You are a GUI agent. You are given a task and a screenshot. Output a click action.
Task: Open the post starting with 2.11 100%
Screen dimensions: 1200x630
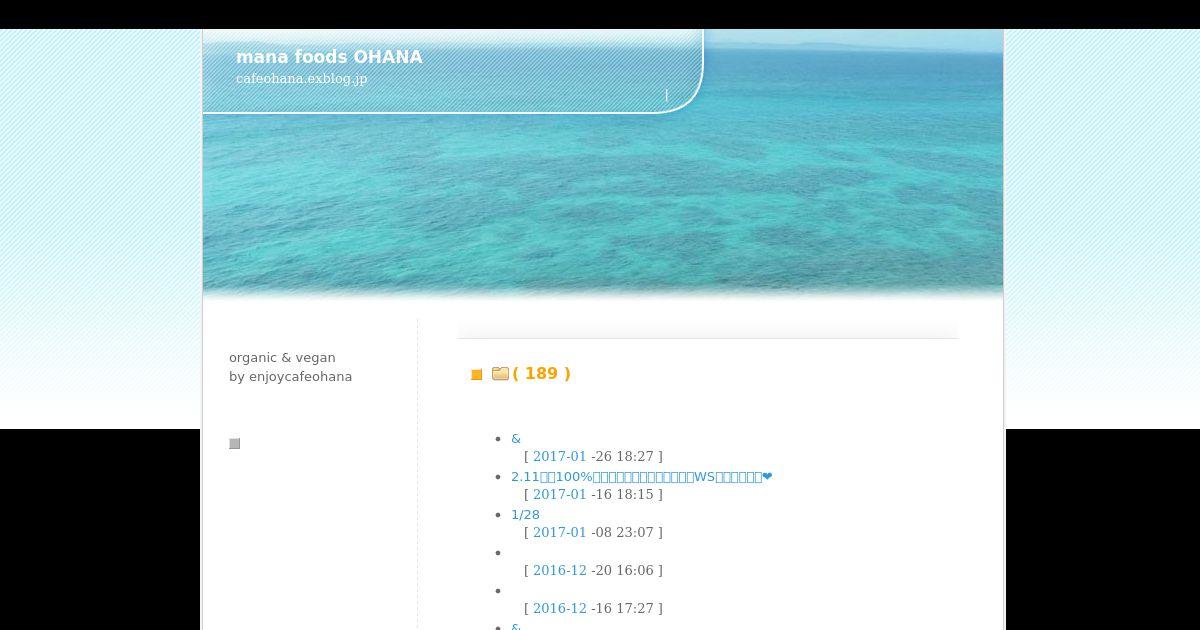tap(641, 476)
